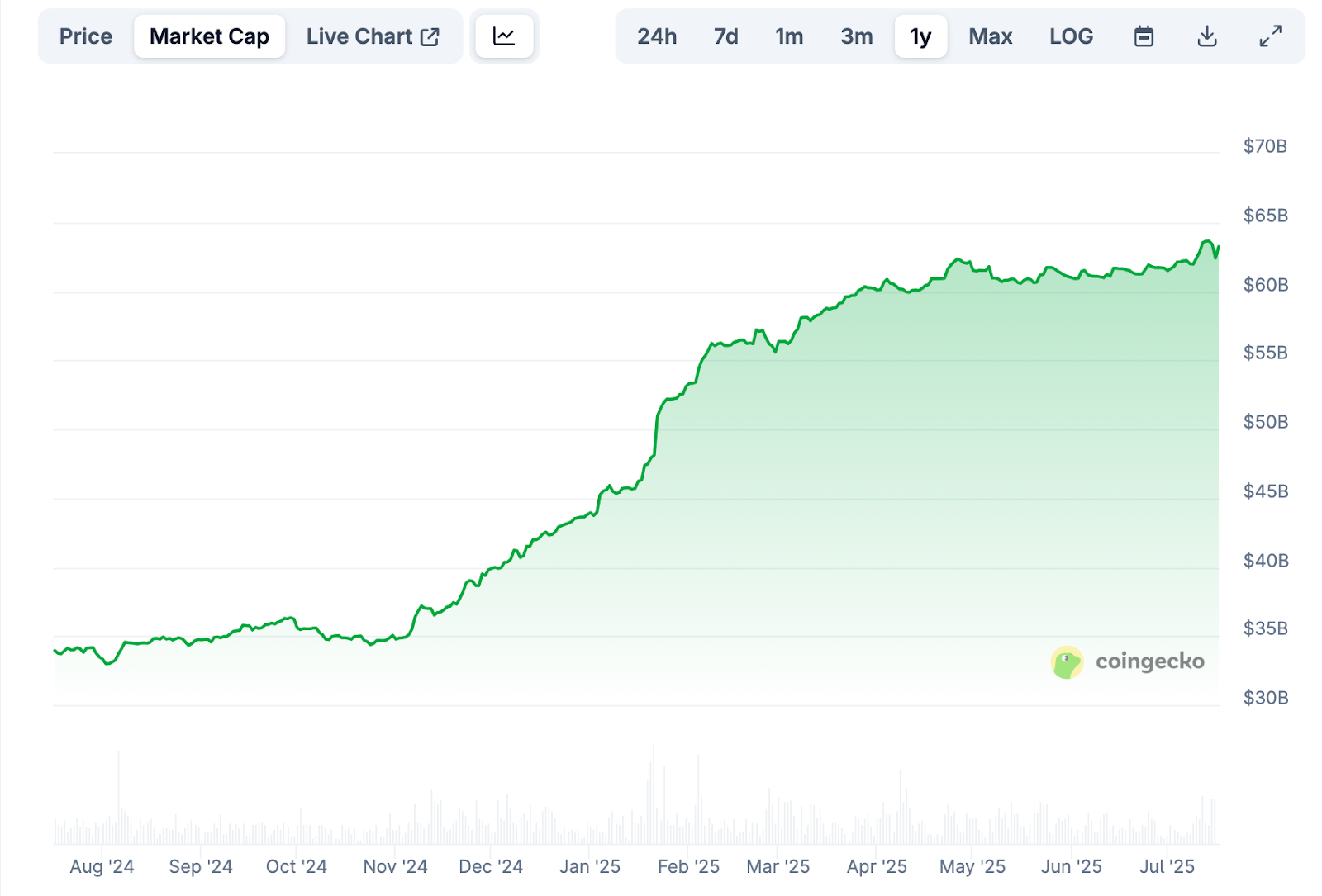Open the Live Chart link
Screen dimensions: 1322x896
(373, 36)
